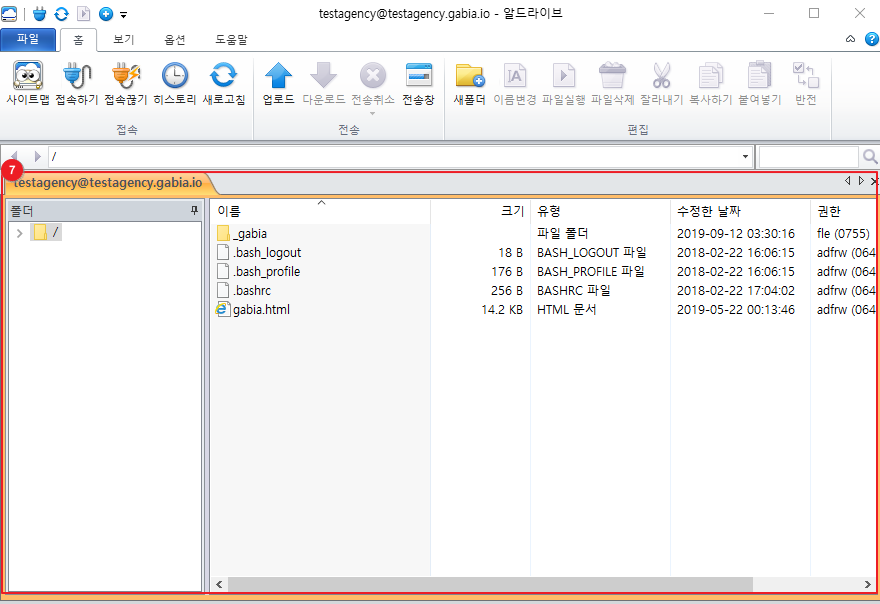Screen dimensions: 880x604
Task: Click the scrollbar right arrow in file list
Action: pyautogui.click(x=868, y=584)
